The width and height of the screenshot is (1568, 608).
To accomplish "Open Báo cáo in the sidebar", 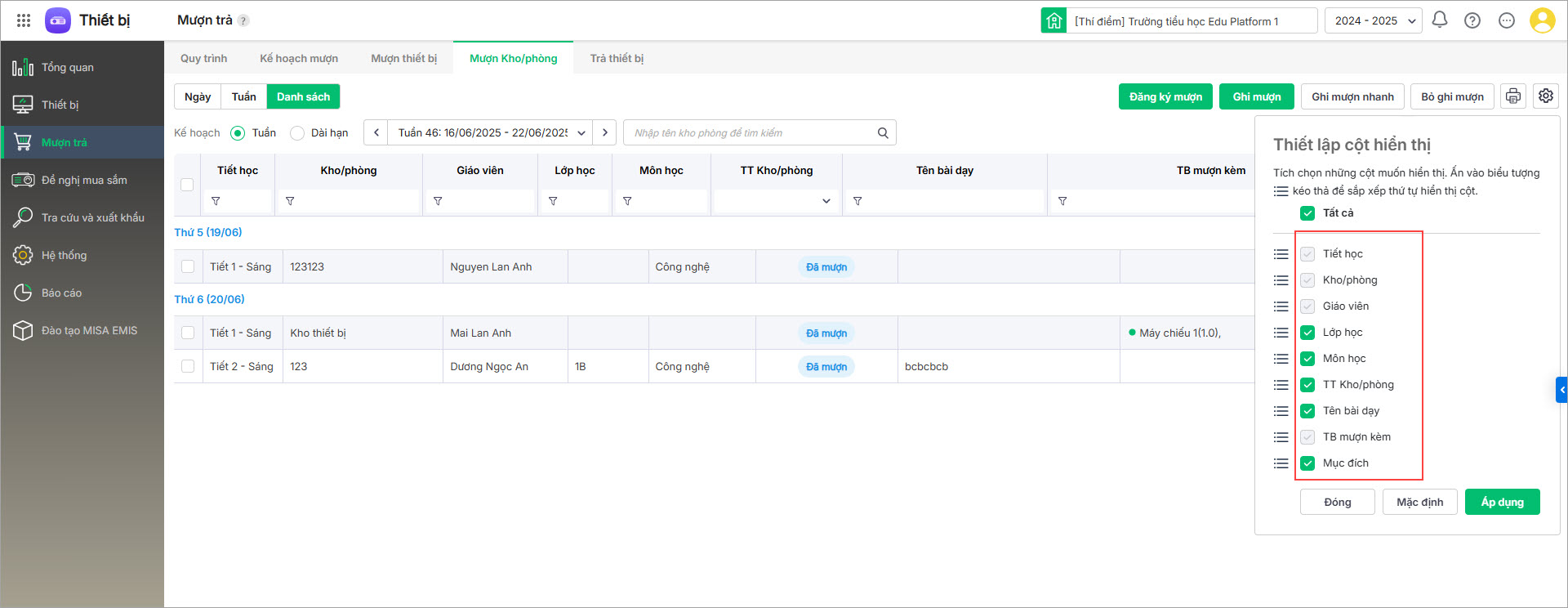I will (61, 293).
